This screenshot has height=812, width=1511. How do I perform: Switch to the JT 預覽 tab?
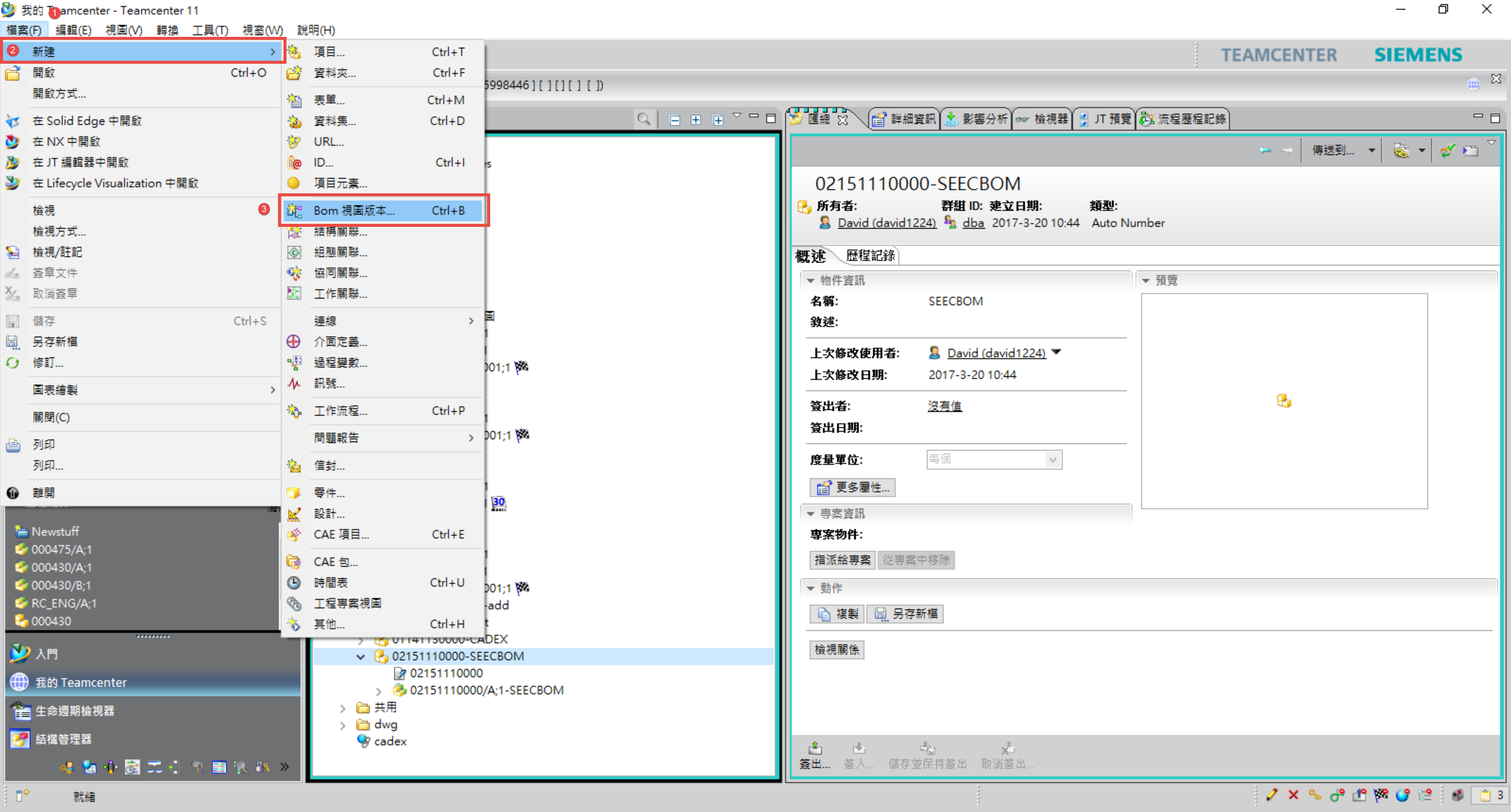[x=1105, y=119]
